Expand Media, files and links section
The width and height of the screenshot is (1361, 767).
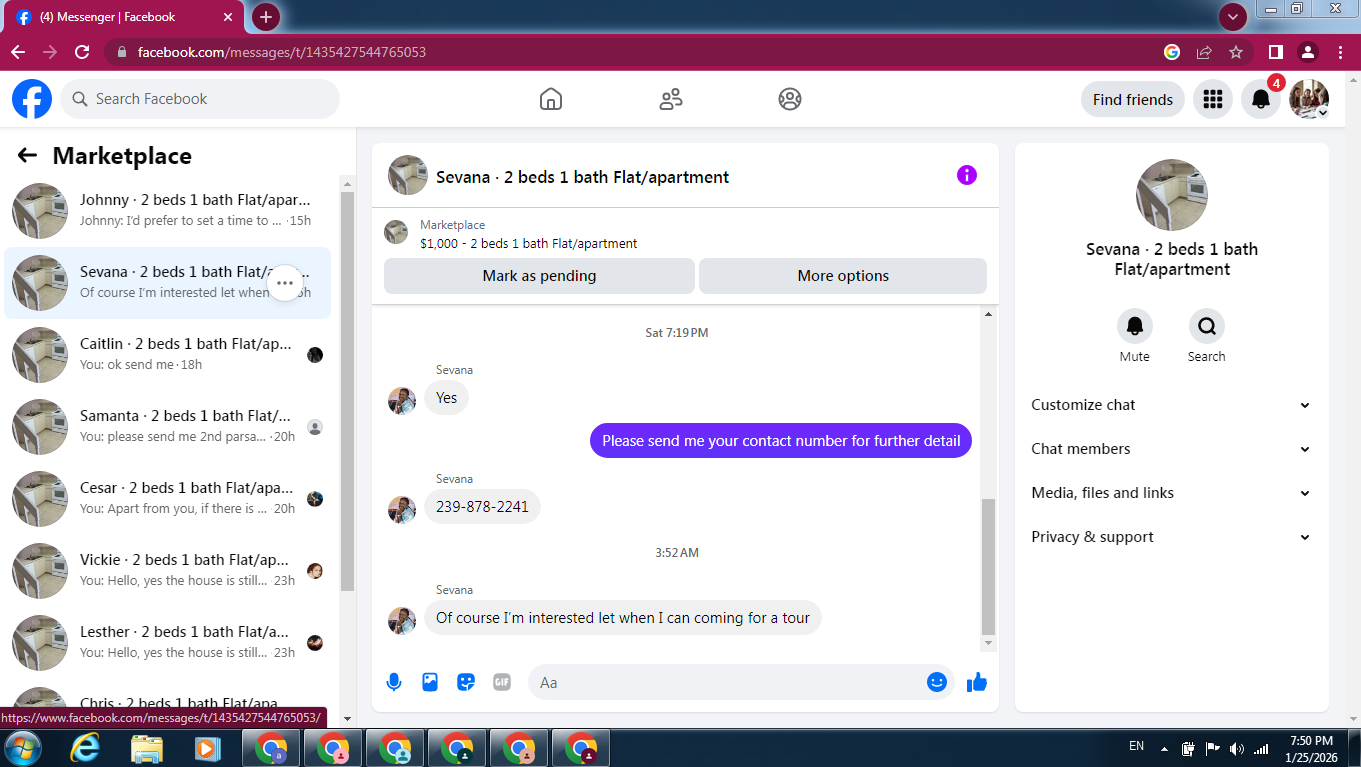1171,493
